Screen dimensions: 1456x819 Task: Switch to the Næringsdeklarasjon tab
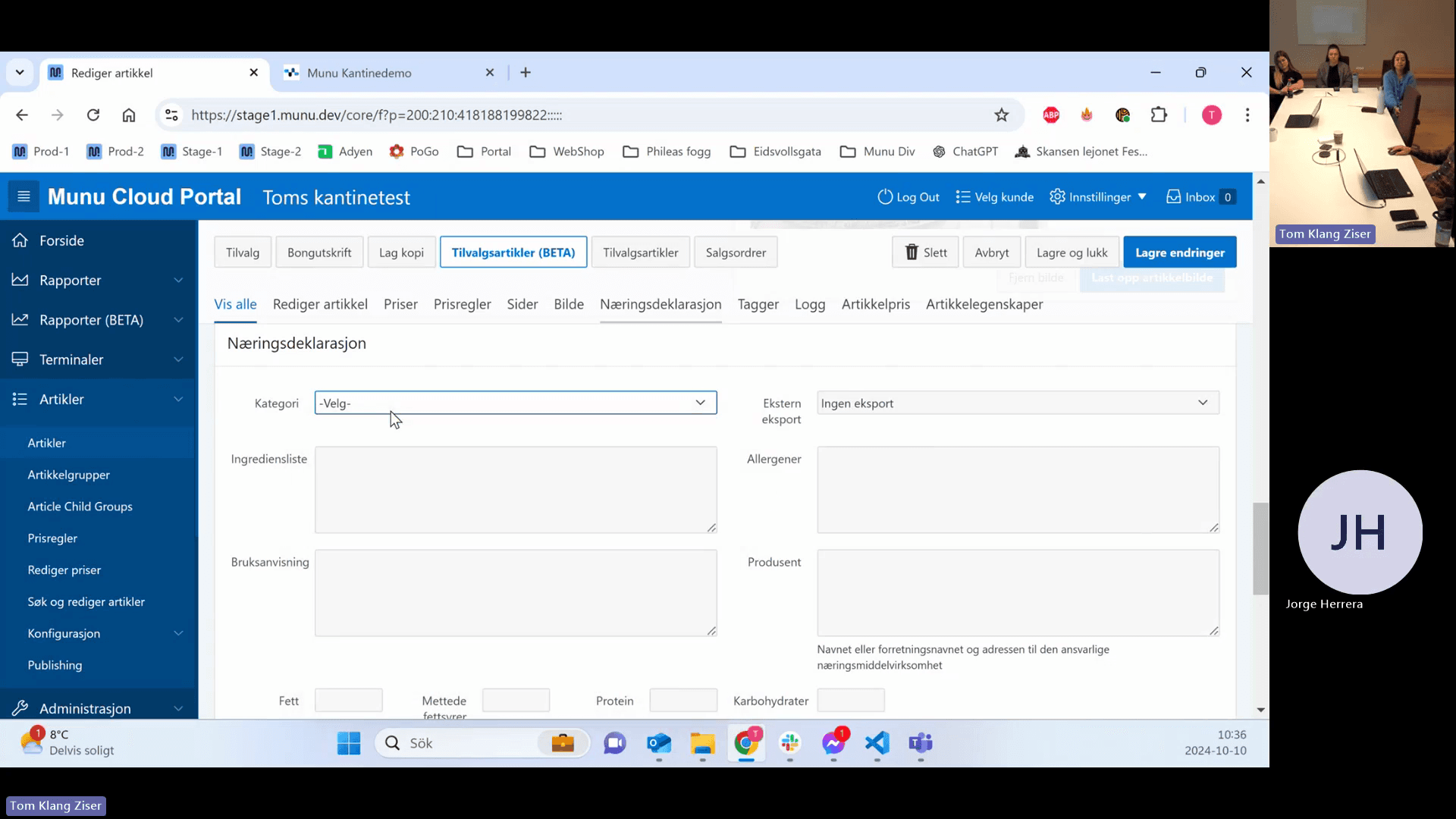point(661,304)
